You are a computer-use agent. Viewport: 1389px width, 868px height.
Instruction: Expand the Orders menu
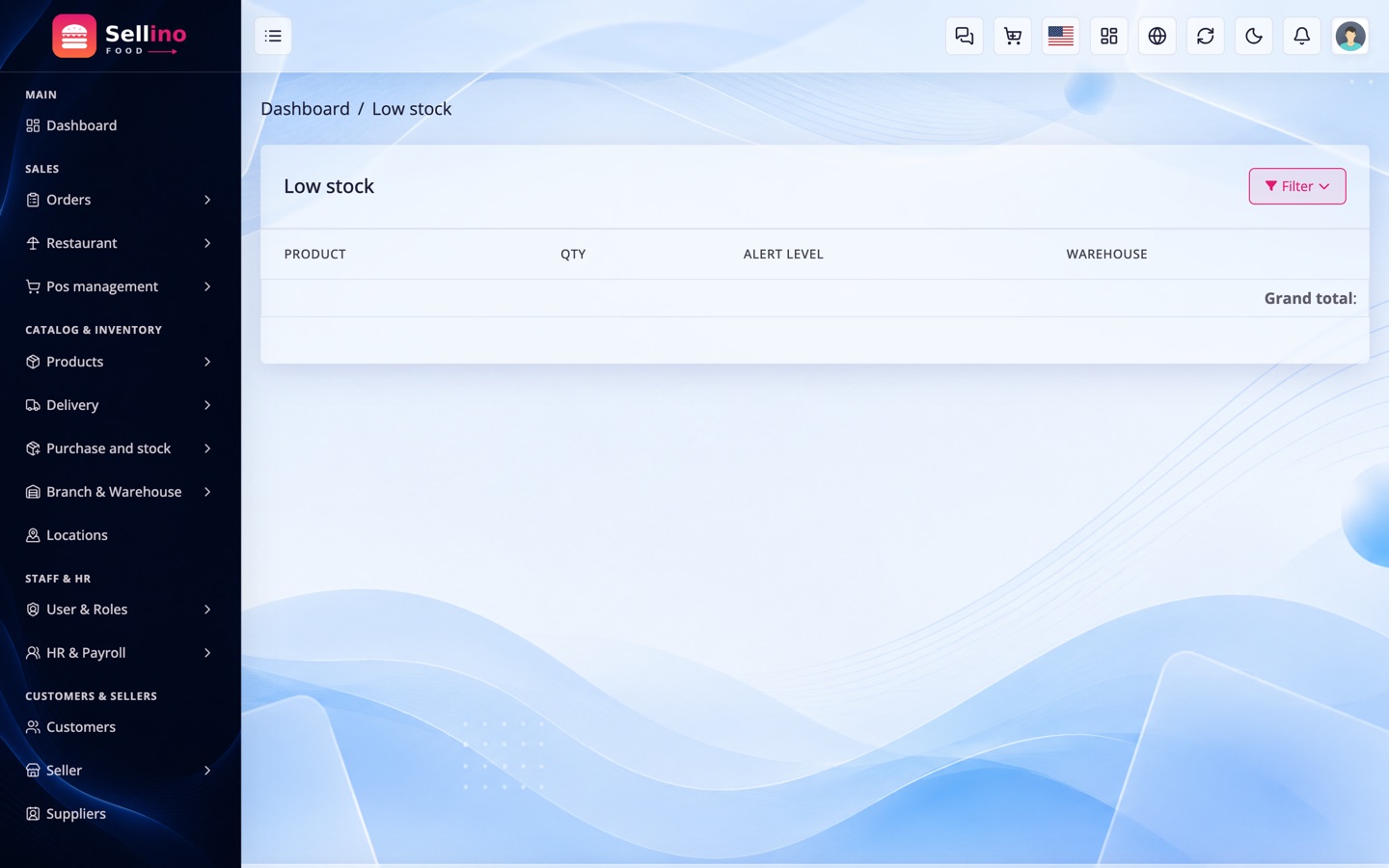(120, 200)
